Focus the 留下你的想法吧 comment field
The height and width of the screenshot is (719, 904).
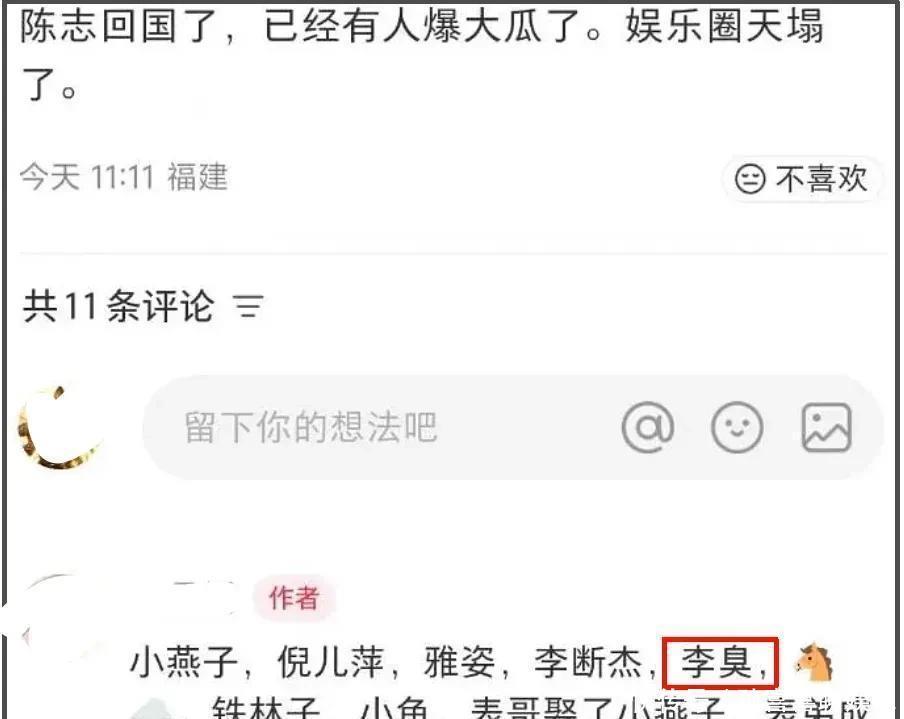513,427
